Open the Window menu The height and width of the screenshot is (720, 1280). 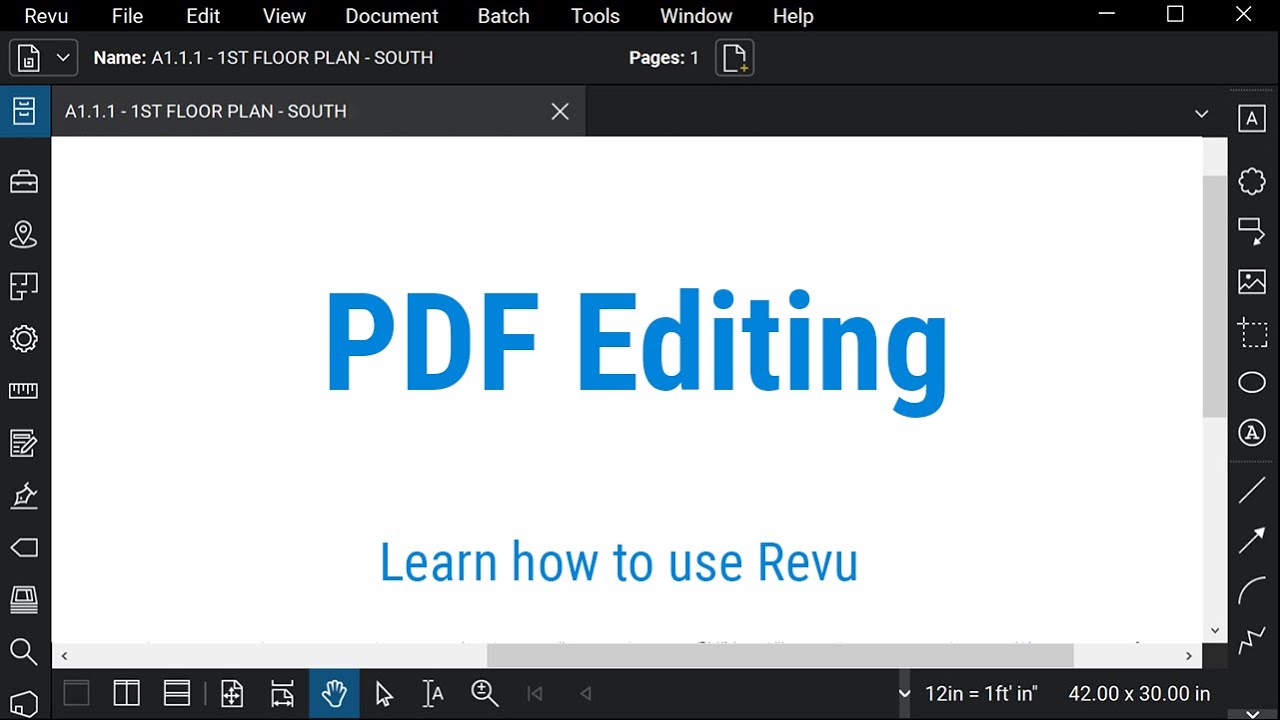coord(696,16)
